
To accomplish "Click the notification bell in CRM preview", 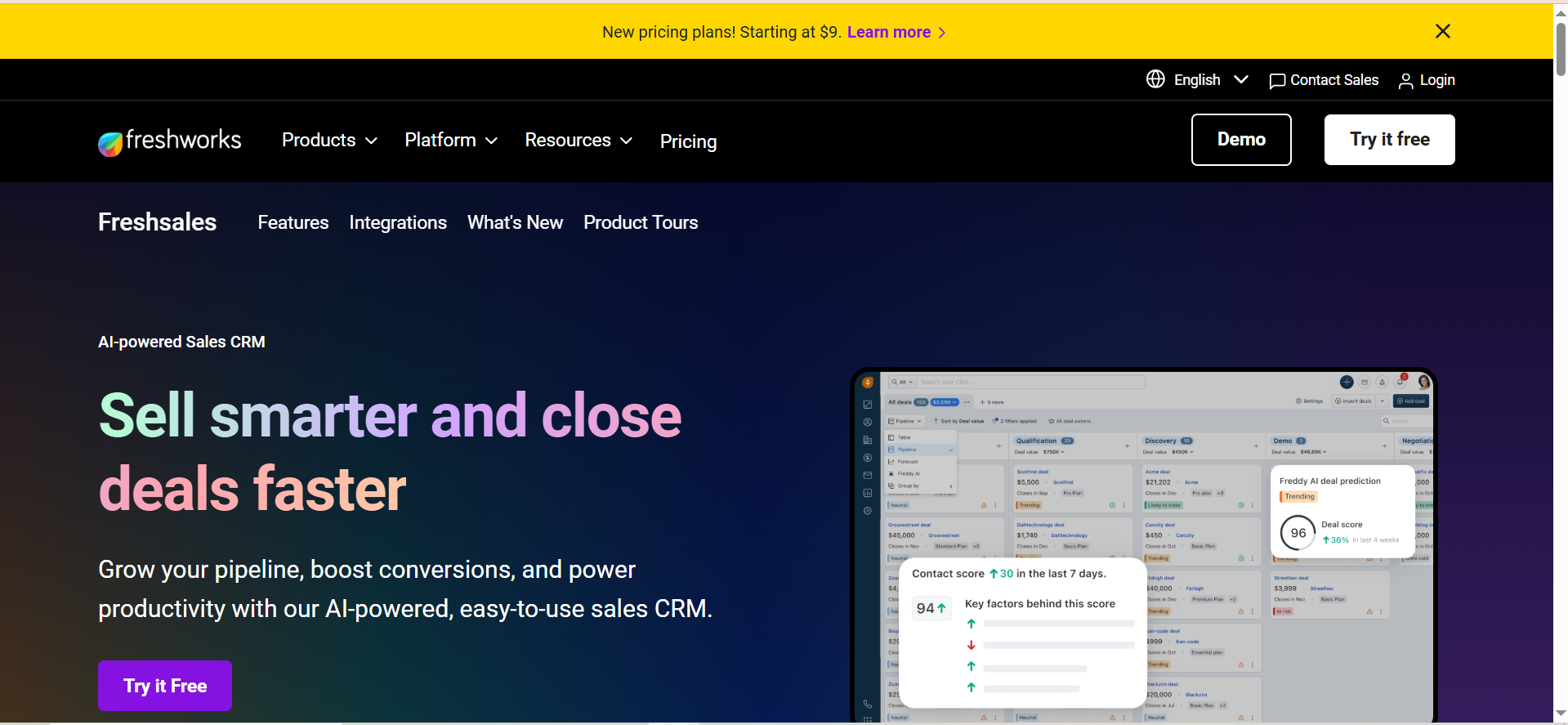I will [1400, 382].
